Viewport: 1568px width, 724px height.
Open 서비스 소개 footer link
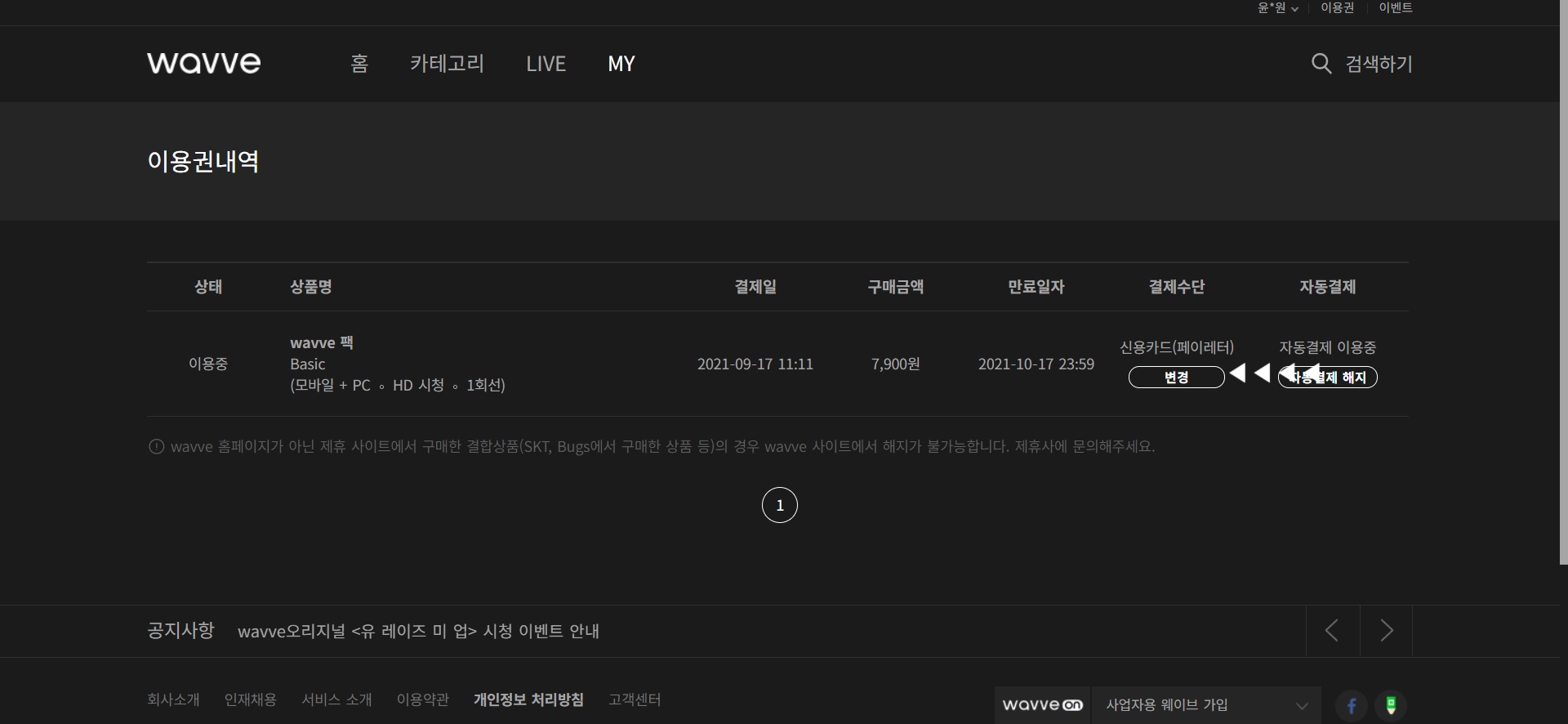[x=336, y=699]
